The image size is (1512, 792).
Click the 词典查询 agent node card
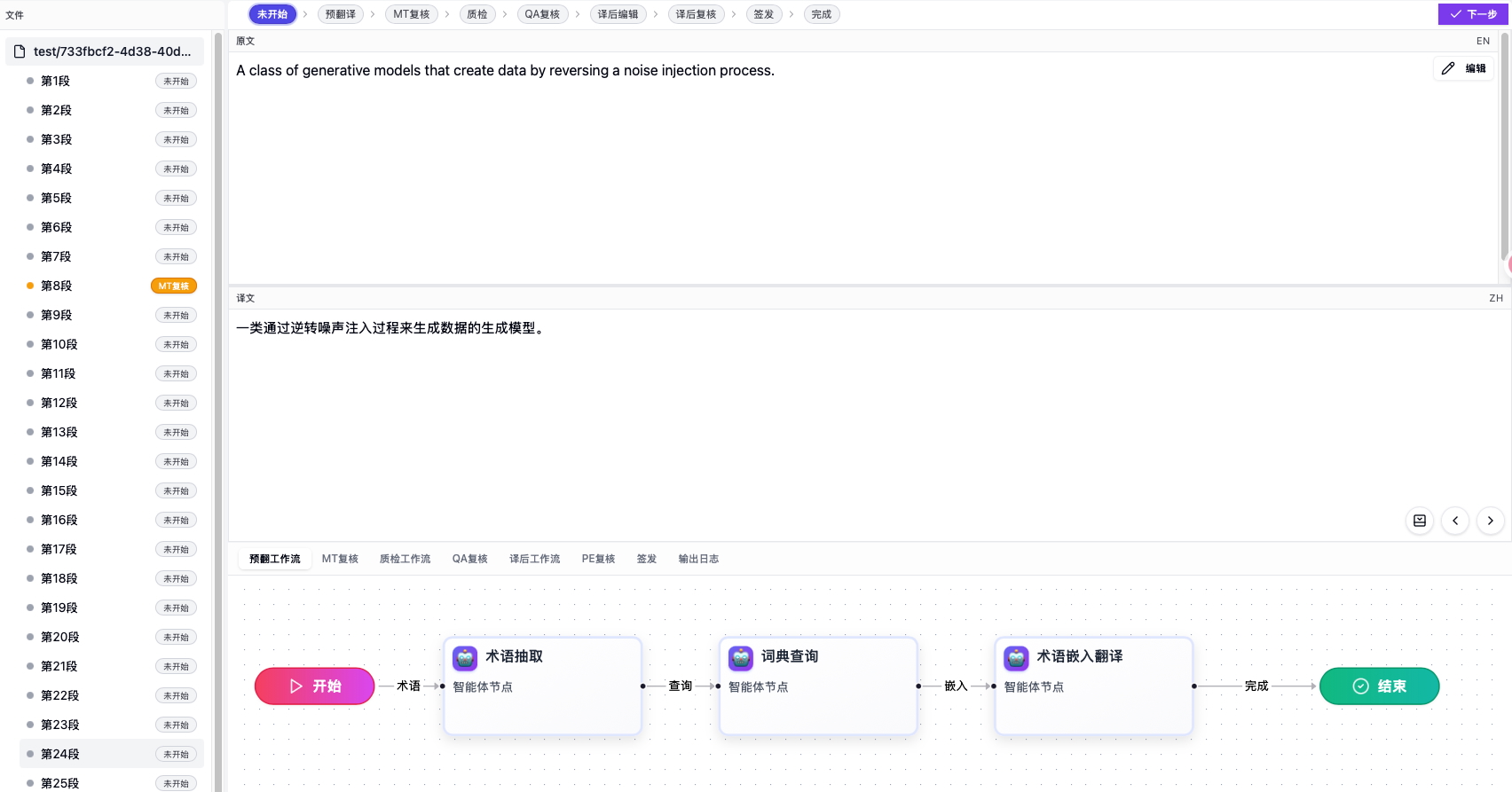[x=818, y=686]
